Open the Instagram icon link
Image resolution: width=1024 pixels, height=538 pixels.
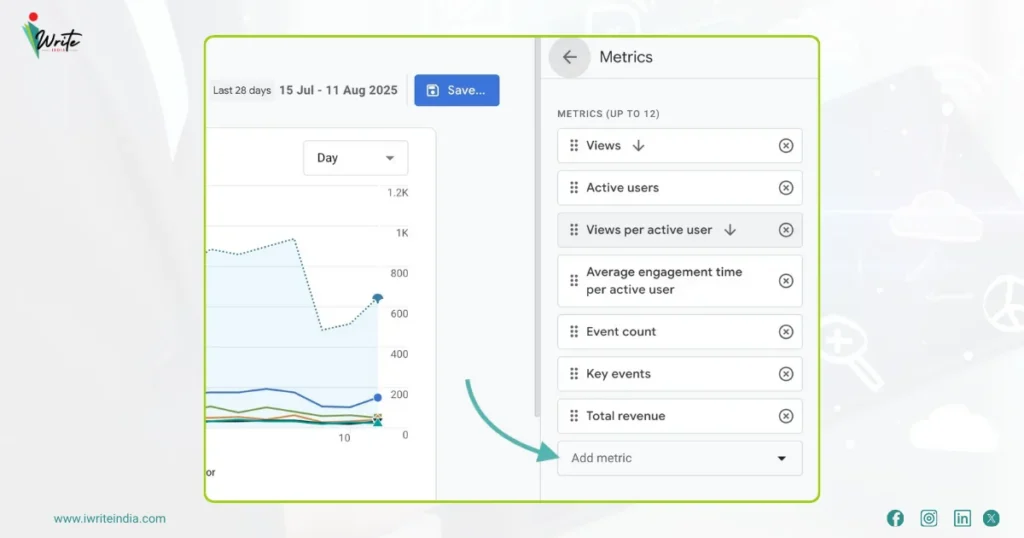point(929,518)
